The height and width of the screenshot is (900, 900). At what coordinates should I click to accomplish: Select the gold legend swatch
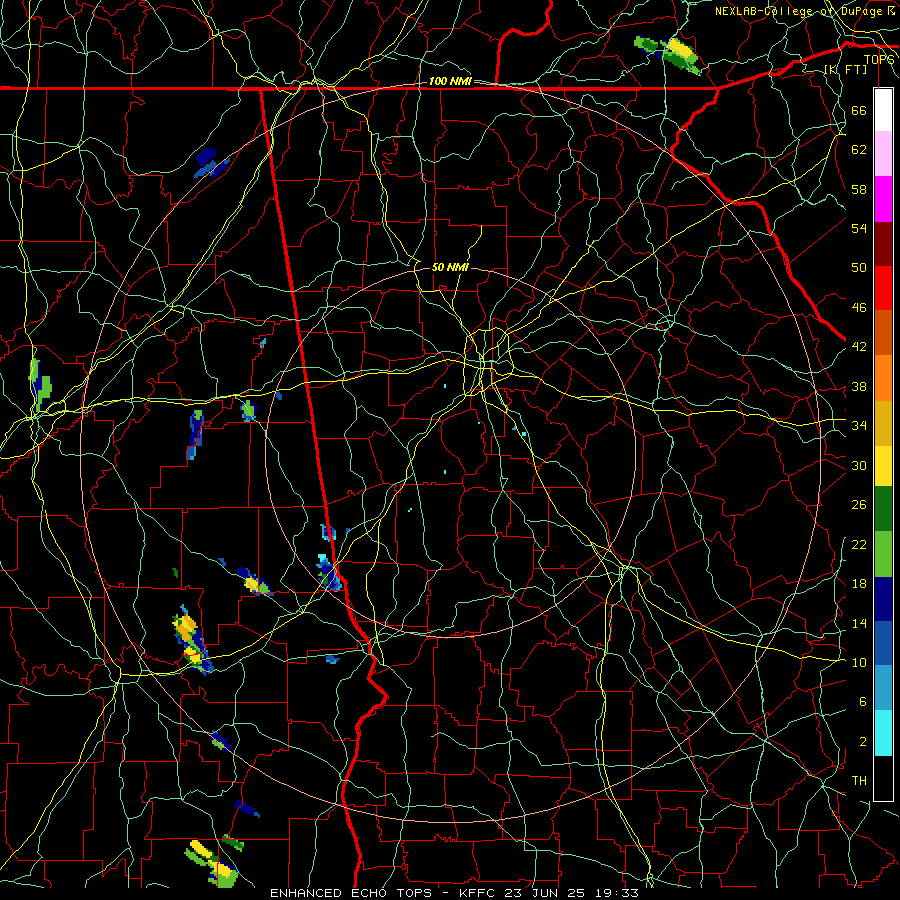tap(883, 423)
